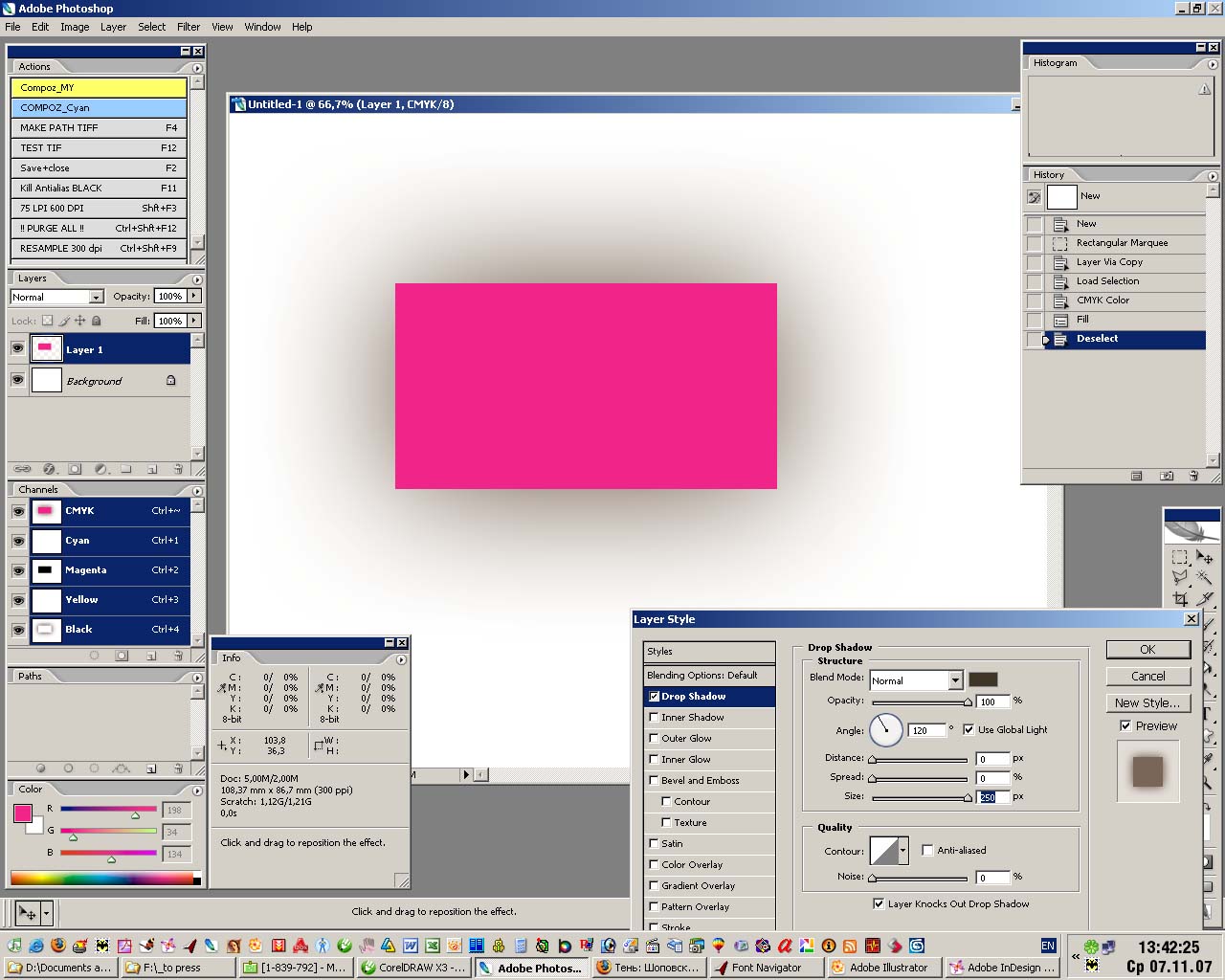Uncheck Use Global Light checkbox
The height and width of the screenshot is (980, 1225).
pos(969,729)
